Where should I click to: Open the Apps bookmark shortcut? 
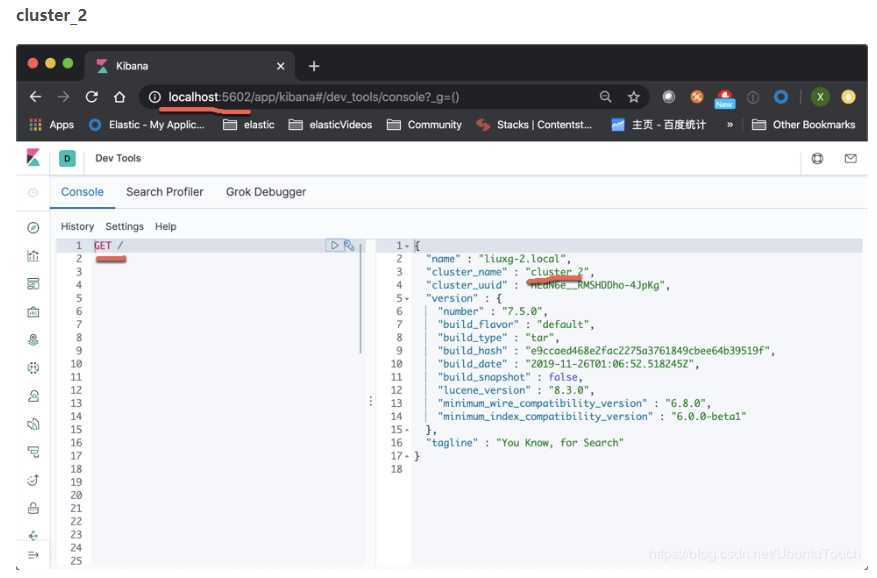click(x=51, y=124)
